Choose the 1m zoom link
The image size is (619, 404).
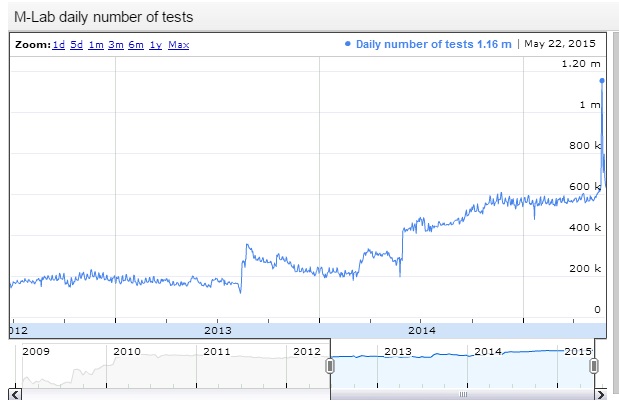pyautogui.click(x=96, y=45)
